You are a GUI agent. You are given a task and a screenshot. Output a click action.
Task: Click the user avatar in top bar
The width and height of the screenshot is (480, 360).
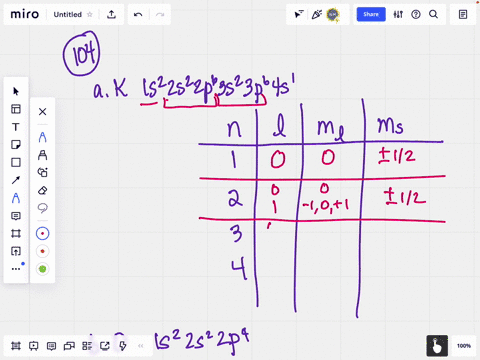pyautogui.click(x=333, y=14)
